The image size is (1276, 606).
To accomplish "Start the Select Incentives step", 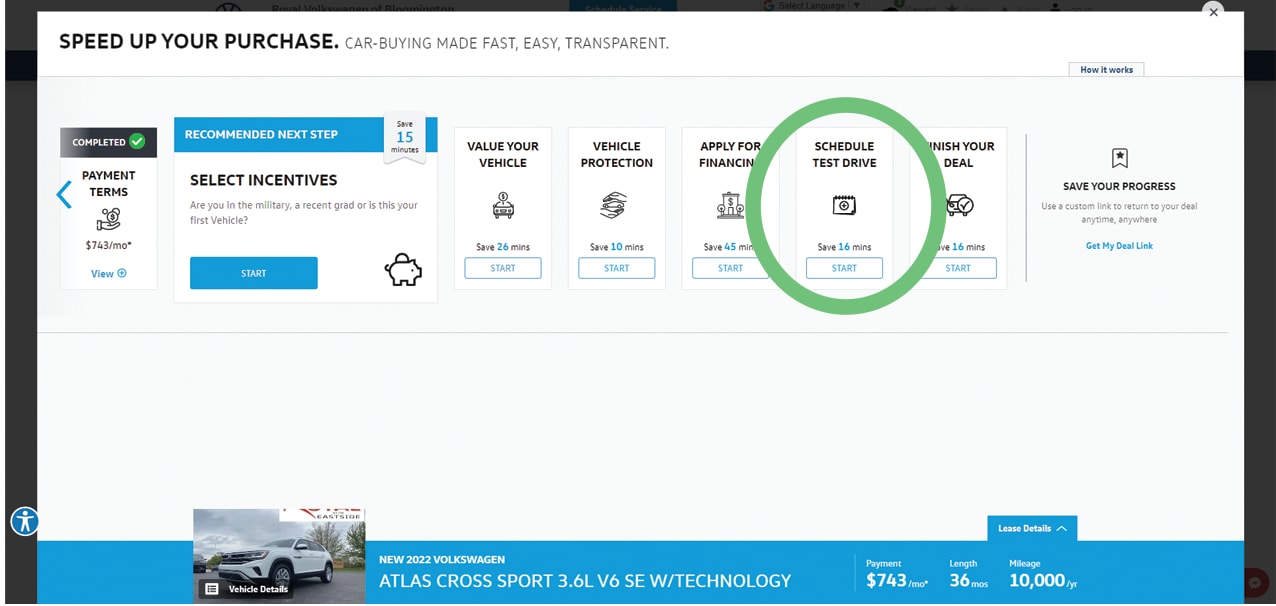I will 254,273.
